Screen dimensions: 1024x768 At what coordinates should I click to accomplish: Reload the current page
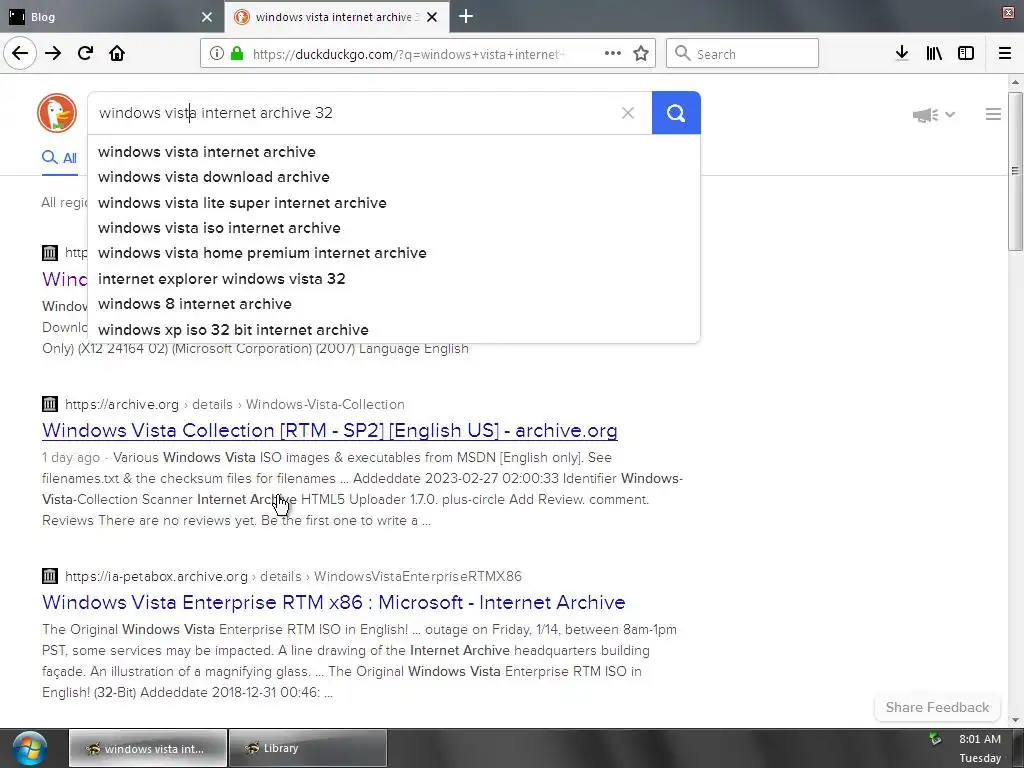[85, 54]
